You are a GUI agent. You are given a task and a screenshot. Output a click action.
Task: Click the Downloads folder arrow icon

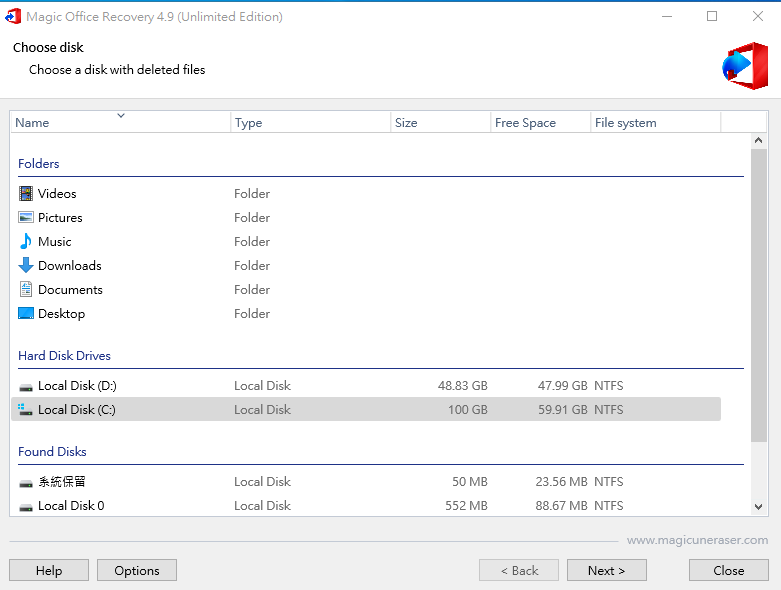pyautogui.click(x=26, y=265)
